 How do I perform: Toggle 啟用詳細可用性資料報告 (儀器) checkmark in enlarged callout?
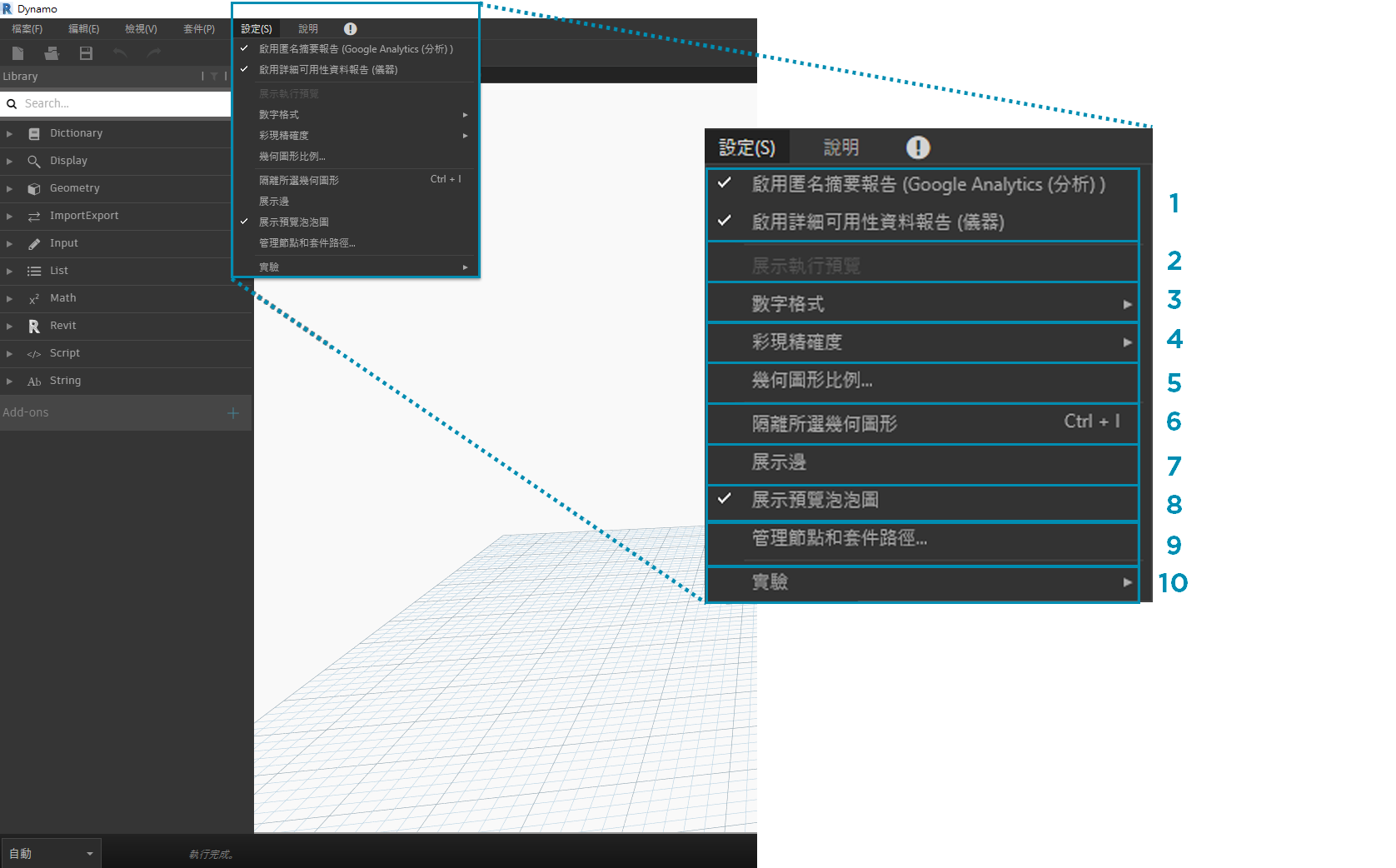point(725,221)
